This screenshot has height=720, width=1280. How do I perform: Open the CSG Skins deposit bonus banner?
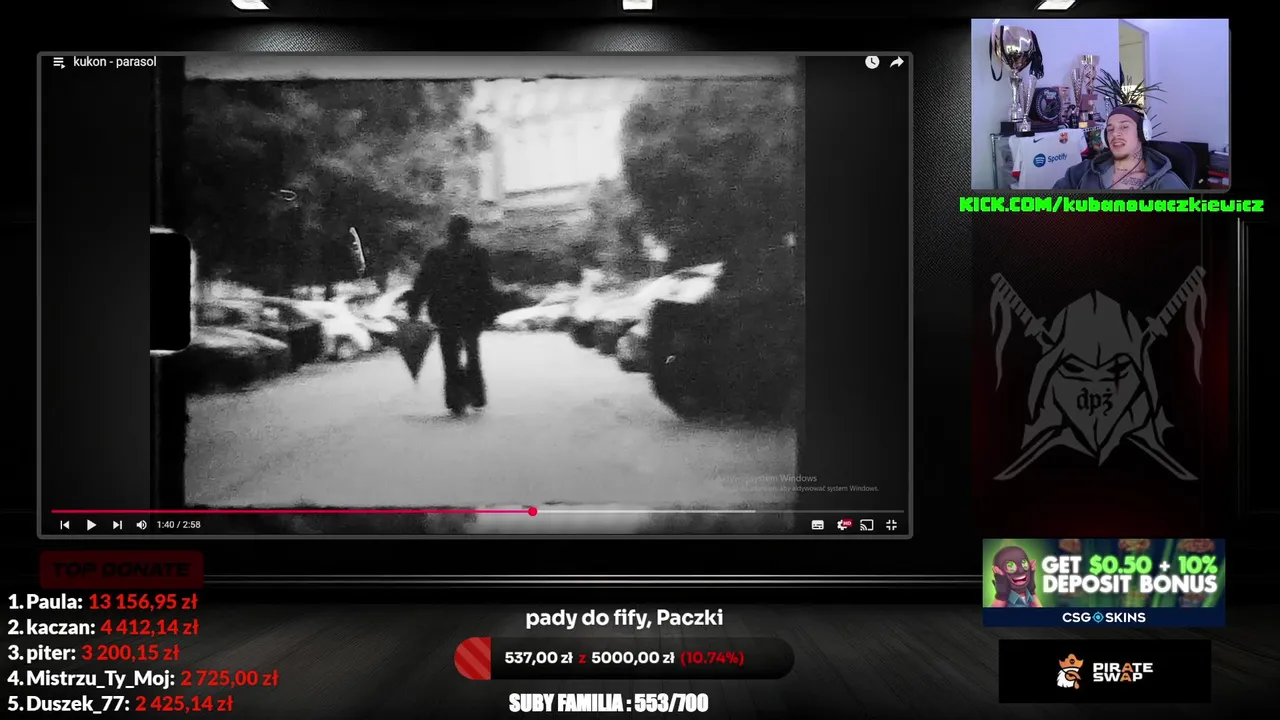(1104, 583)
